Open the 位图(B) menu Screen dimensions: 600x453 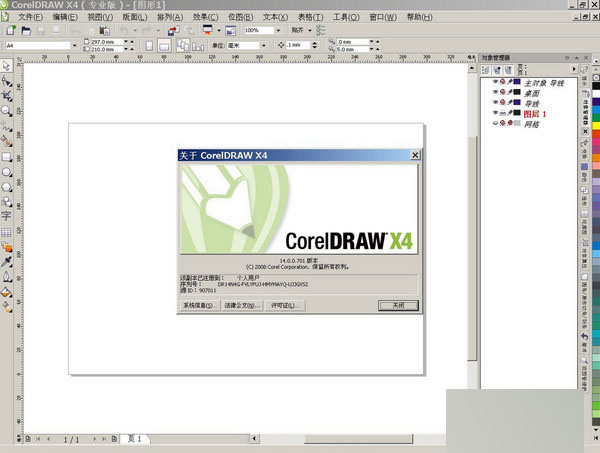point(241,17)
